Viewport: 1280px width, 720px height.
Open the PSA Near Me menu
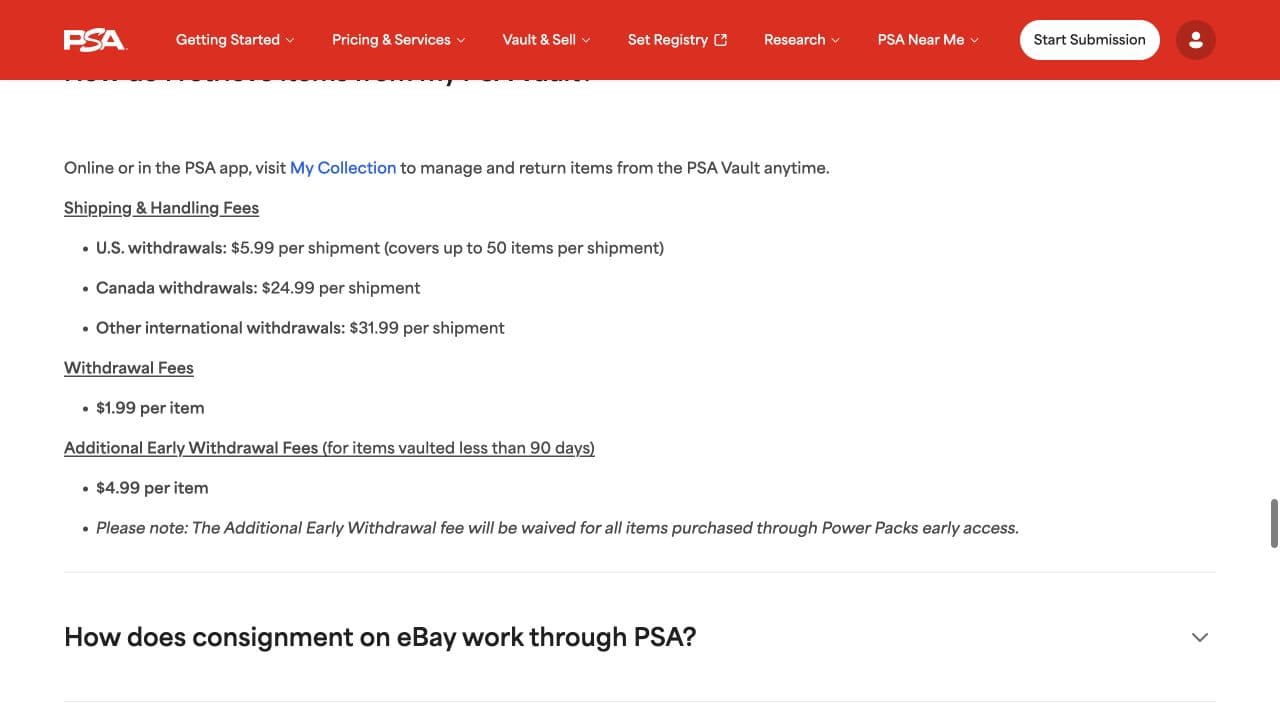pos(928,40)
